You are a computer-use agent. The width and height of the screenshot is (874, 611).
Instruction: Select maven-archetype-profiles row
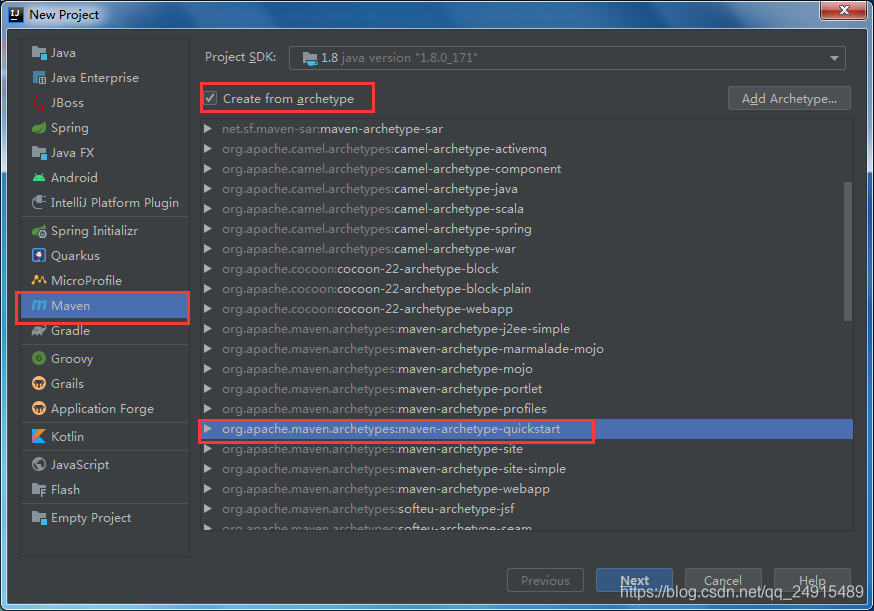[527, 409]
